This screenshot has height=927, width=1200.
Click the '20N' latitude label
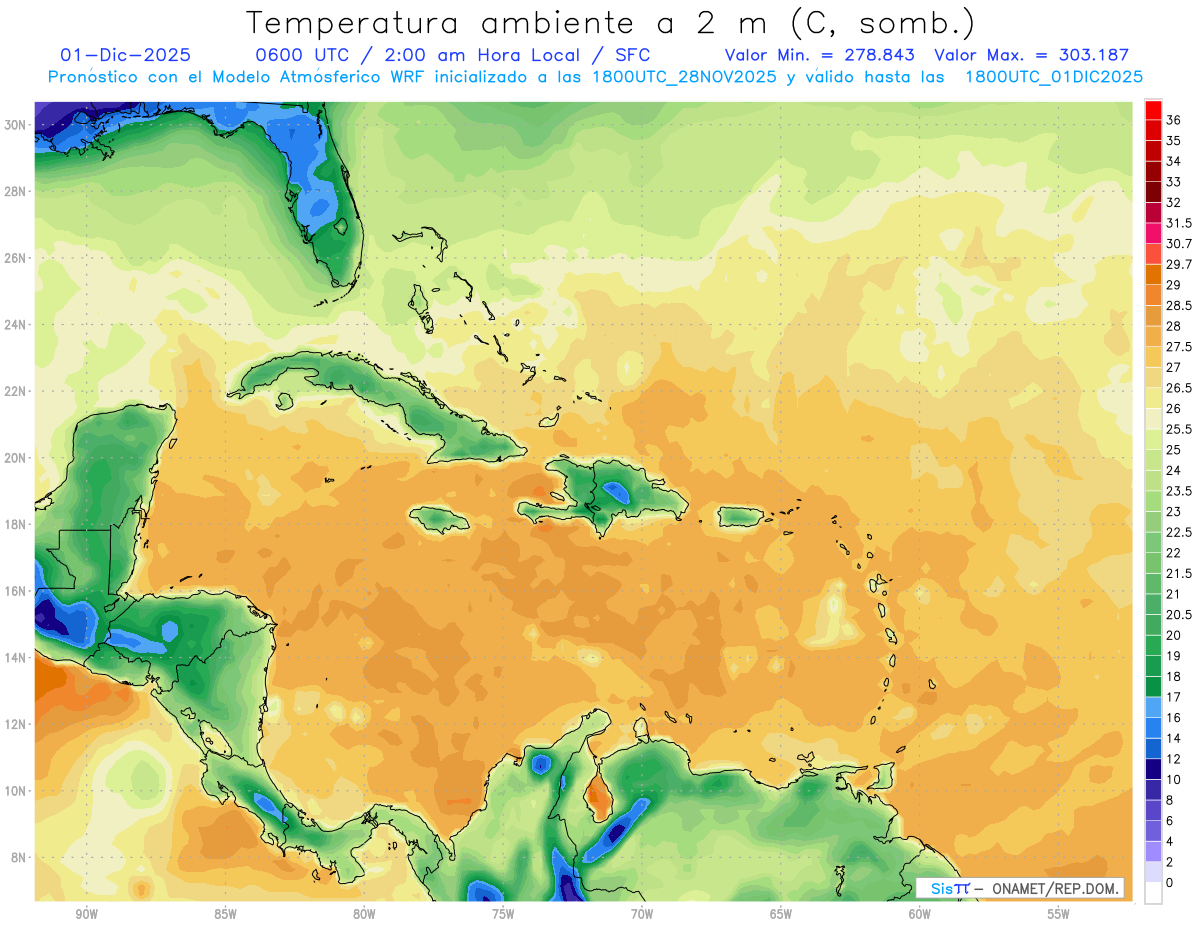[15, 458]
